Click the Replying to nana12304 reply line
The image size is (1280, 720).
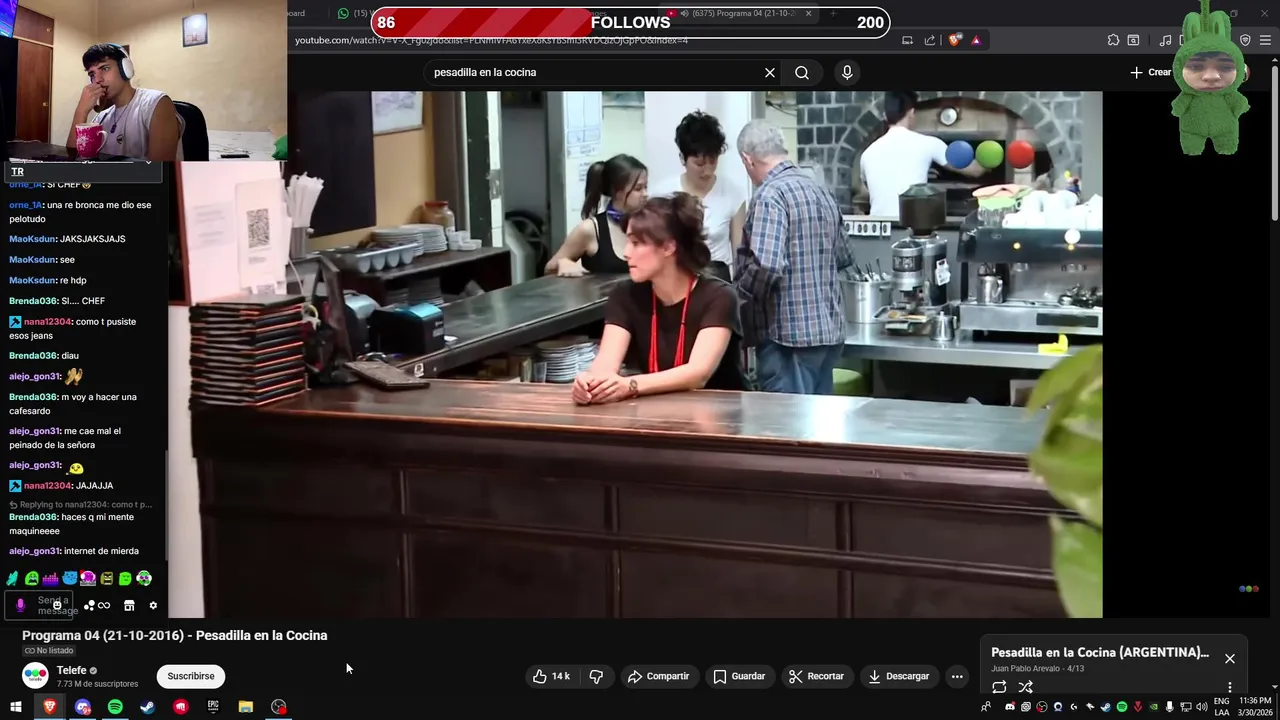click(x=81, y=505)
